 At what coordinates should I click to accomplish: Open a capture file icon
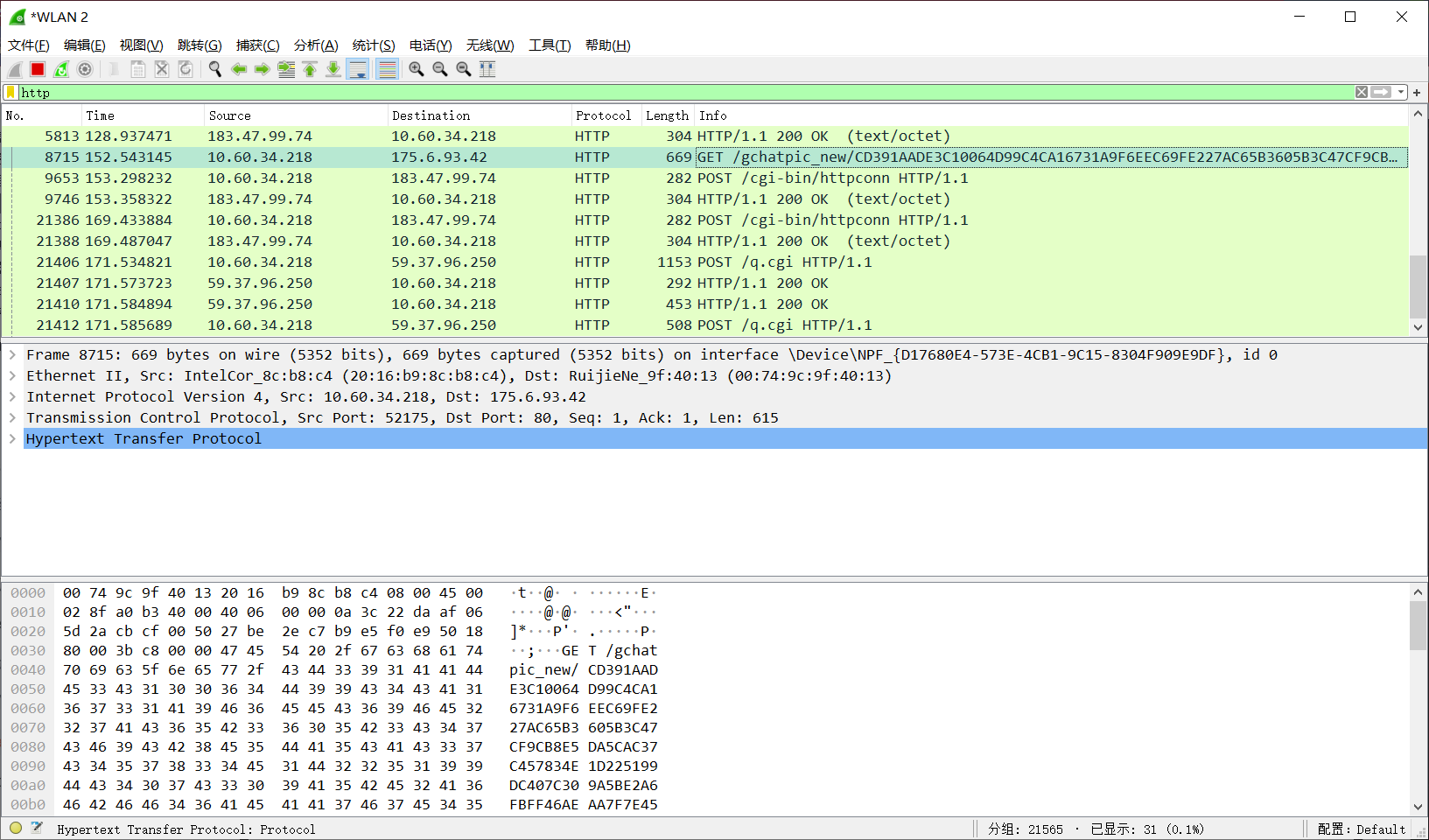tap(114, 69)
